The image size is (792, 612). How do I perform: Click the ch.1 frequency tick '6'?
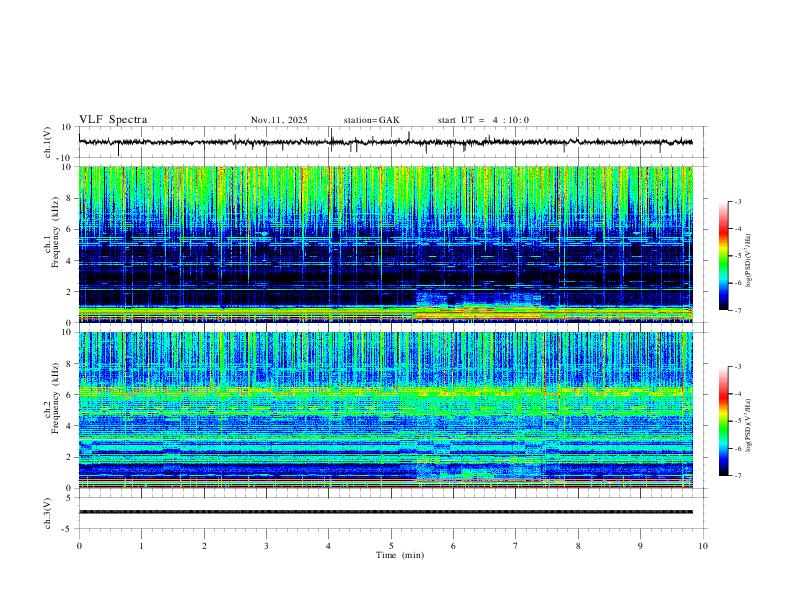[69, 229]
